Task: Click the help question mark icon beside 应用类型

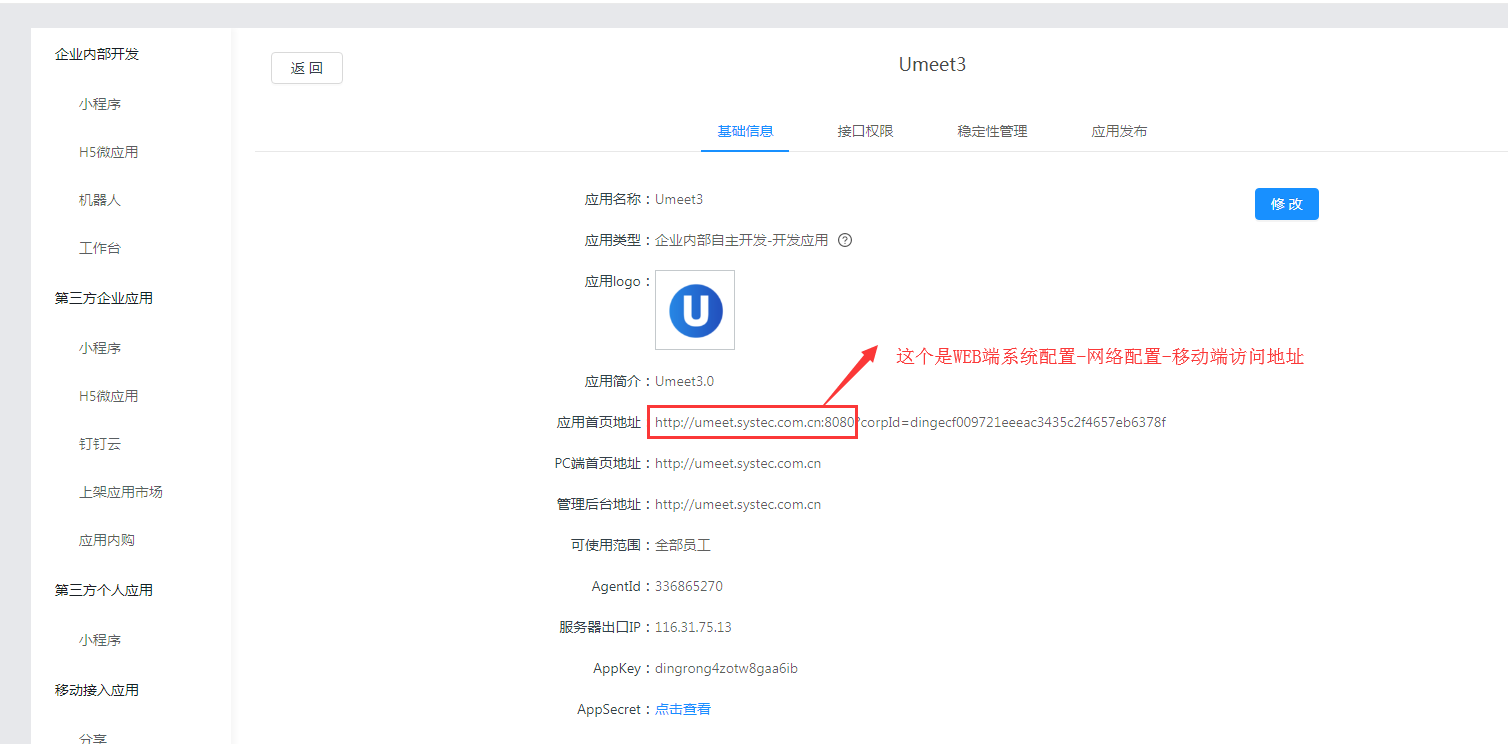Action: [x=845, y=240]
